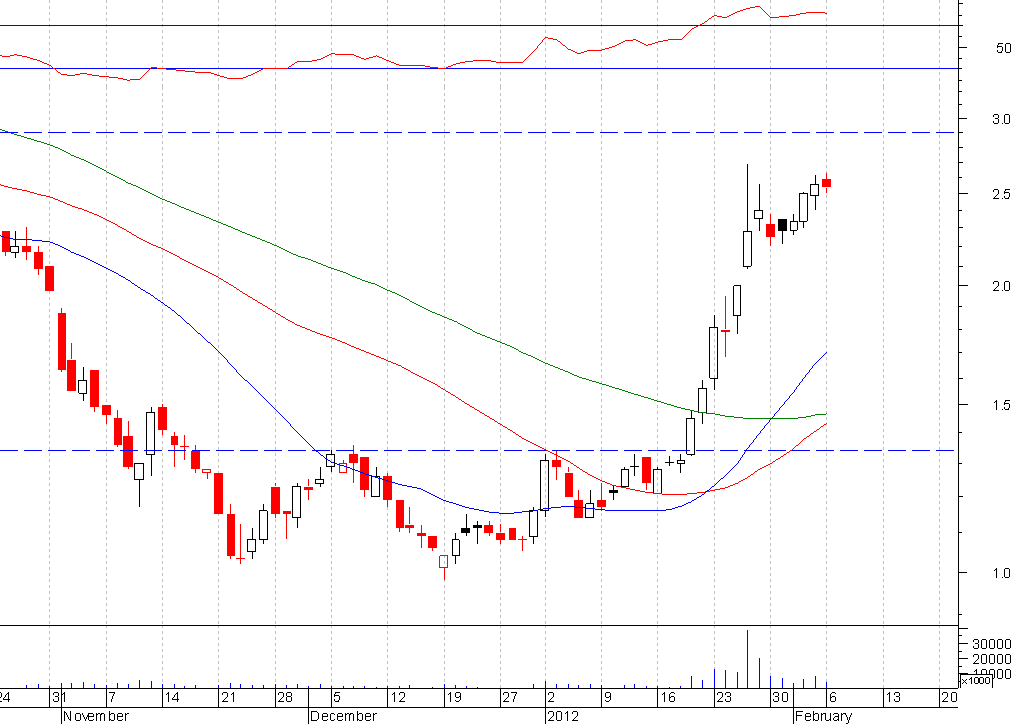The width and height of the screenshot is (1015, 724).
Task: Click the October 31 date label
Action: 59,697
